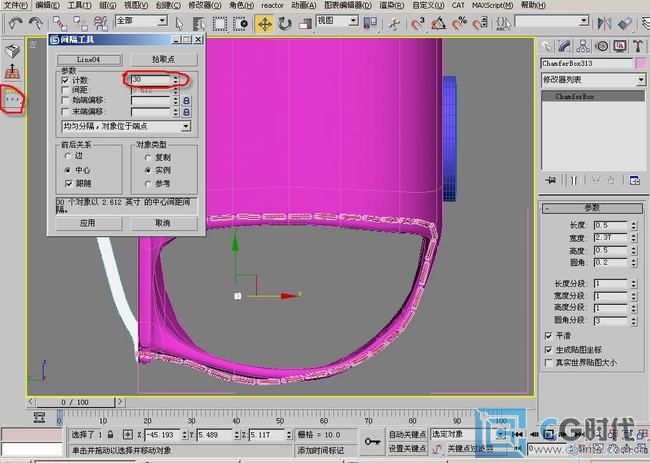650x463 pixels.
Task: Open the 修改器(O) menu
Action: [204, 5]
